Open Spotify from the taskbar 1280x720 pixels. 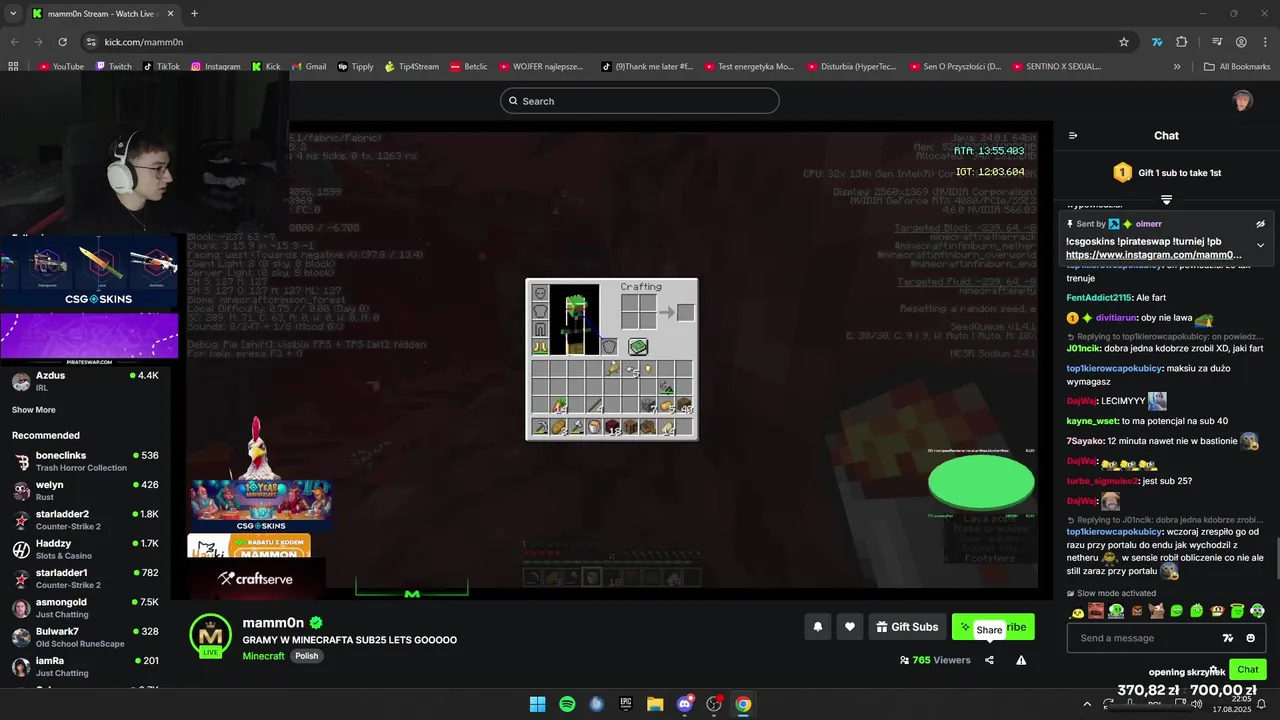[x=567, y=704]
